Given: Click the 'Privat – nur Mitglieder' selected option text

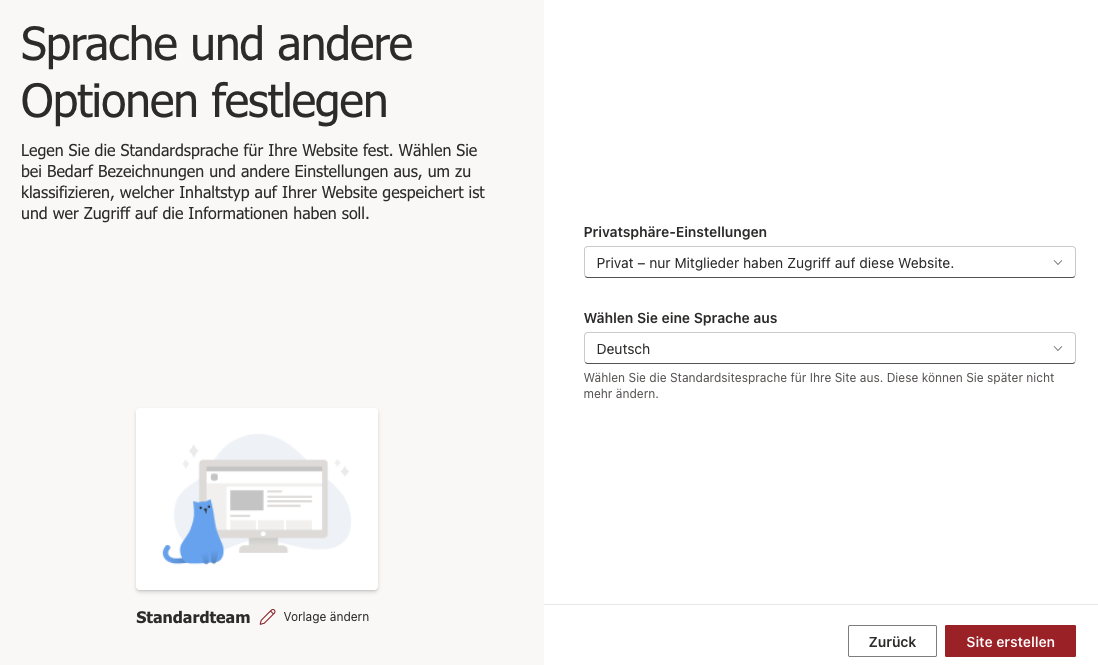Looking at the screenshot, I should click(775, 263).
